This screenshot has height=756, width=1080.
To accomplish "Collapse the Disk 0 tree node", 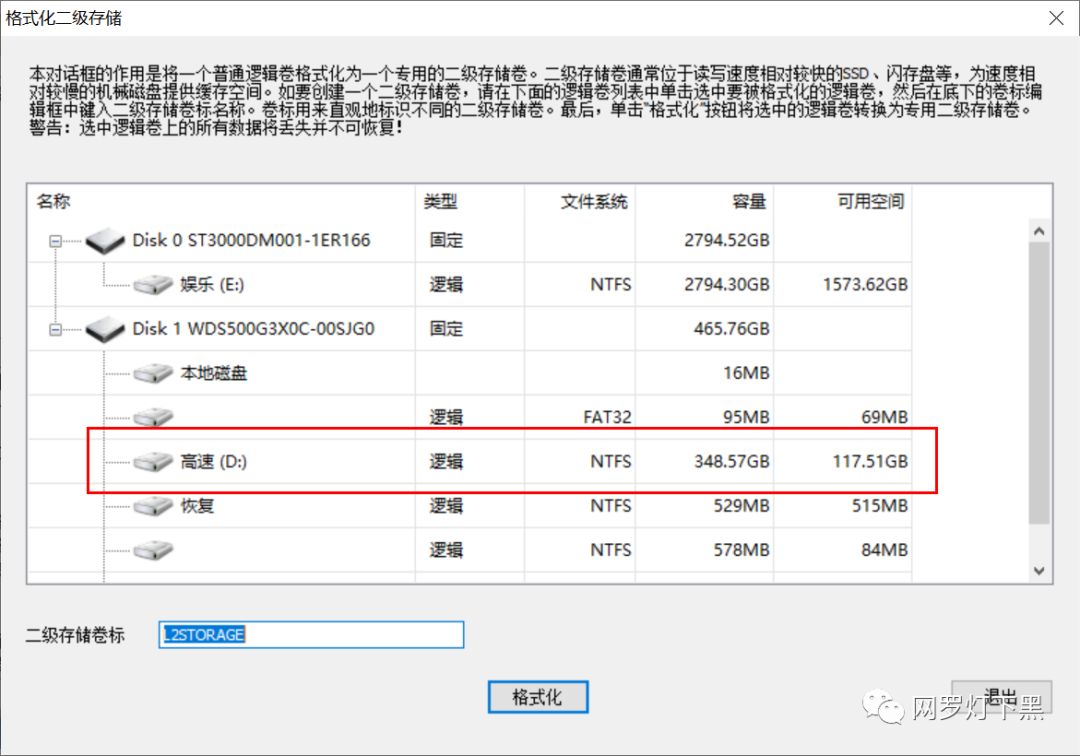I will pyautogui.click(x=55, y=241).
